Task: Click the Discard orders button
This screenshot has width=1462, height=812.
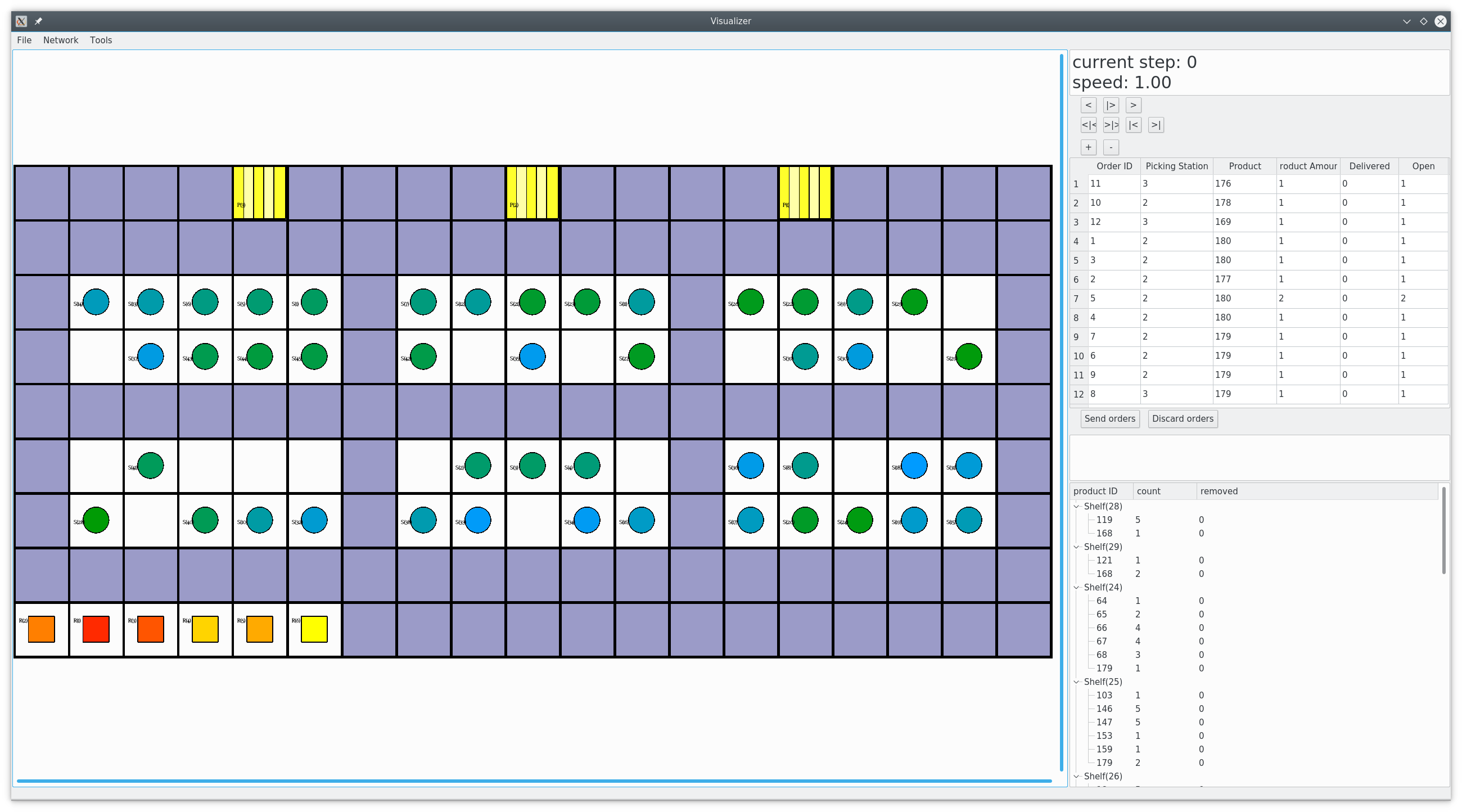Action: tap(1182, 419)
